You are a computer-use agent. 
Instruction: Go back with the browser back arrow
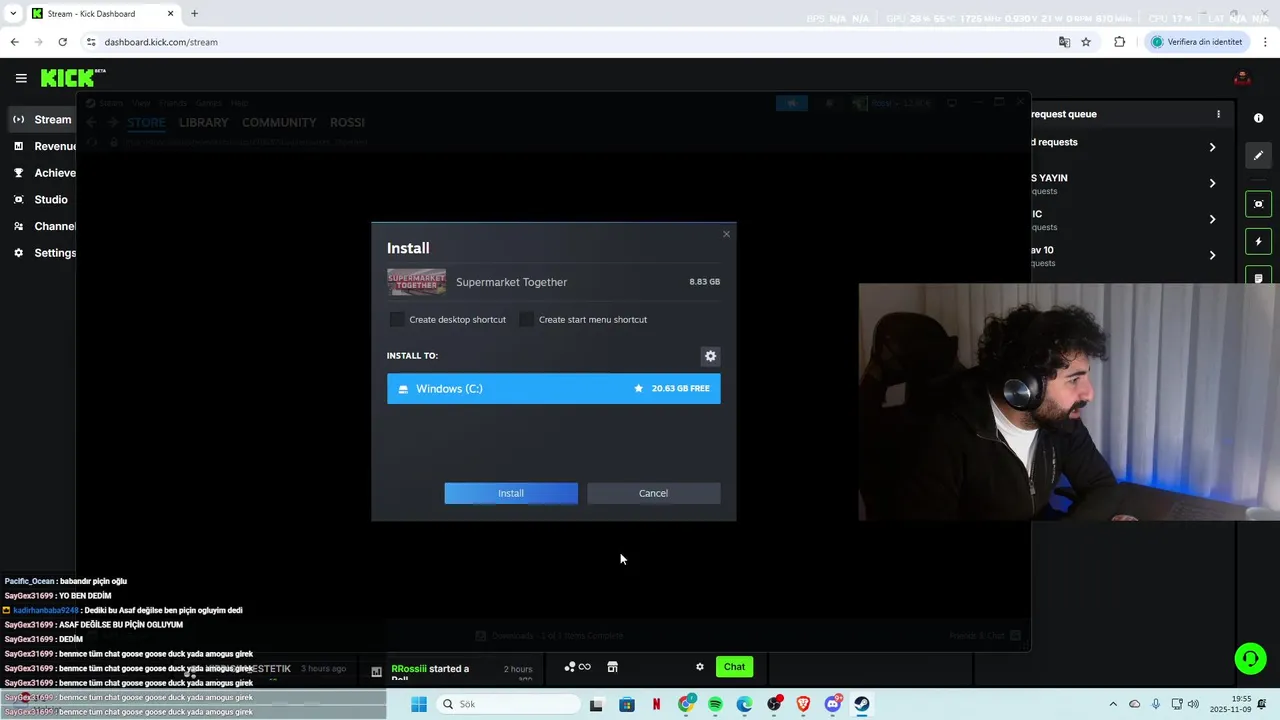tap(14, 42)
